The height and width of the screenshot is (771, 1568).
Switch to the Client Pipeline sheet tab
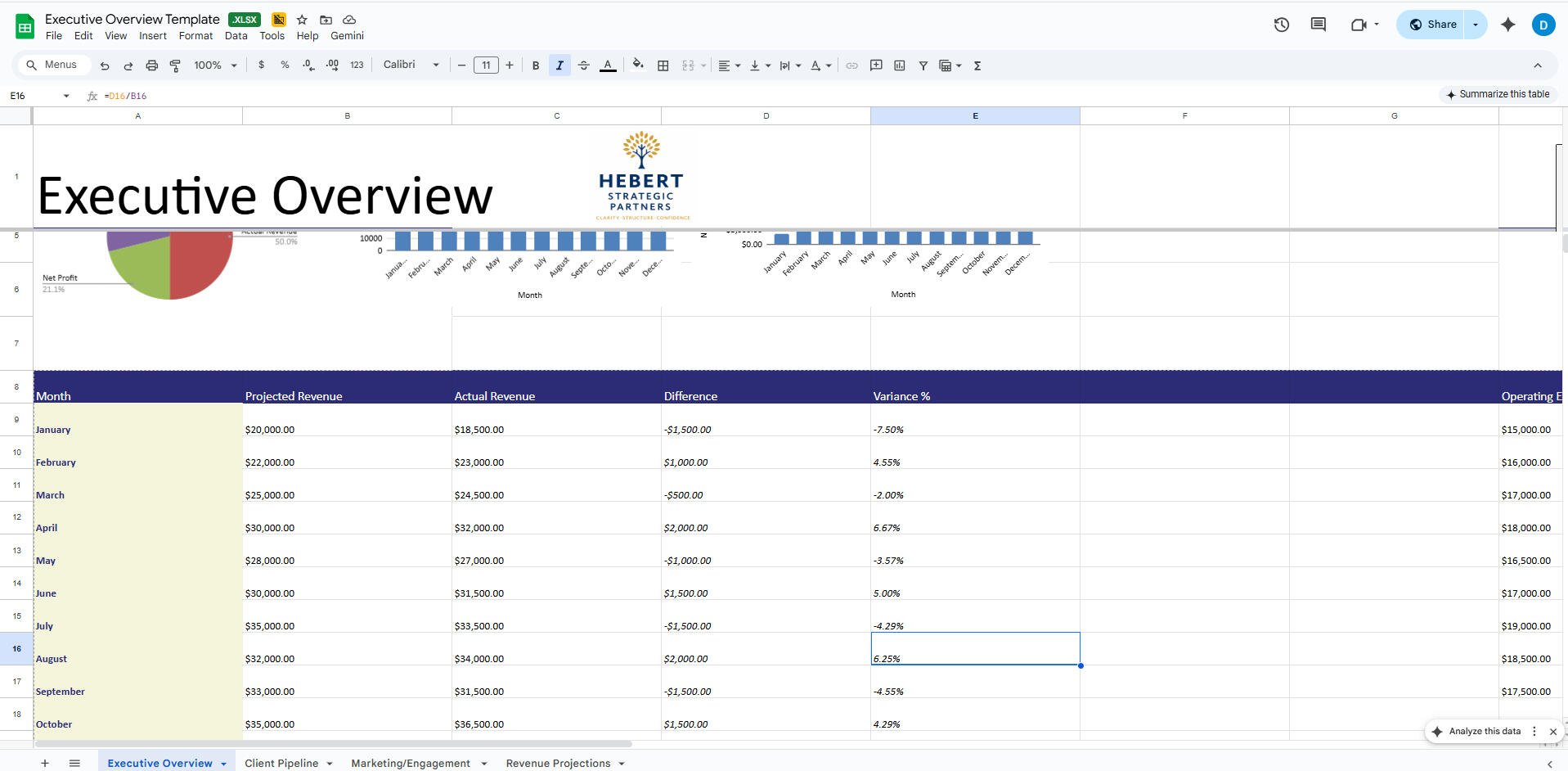click(x=281, y=763)
